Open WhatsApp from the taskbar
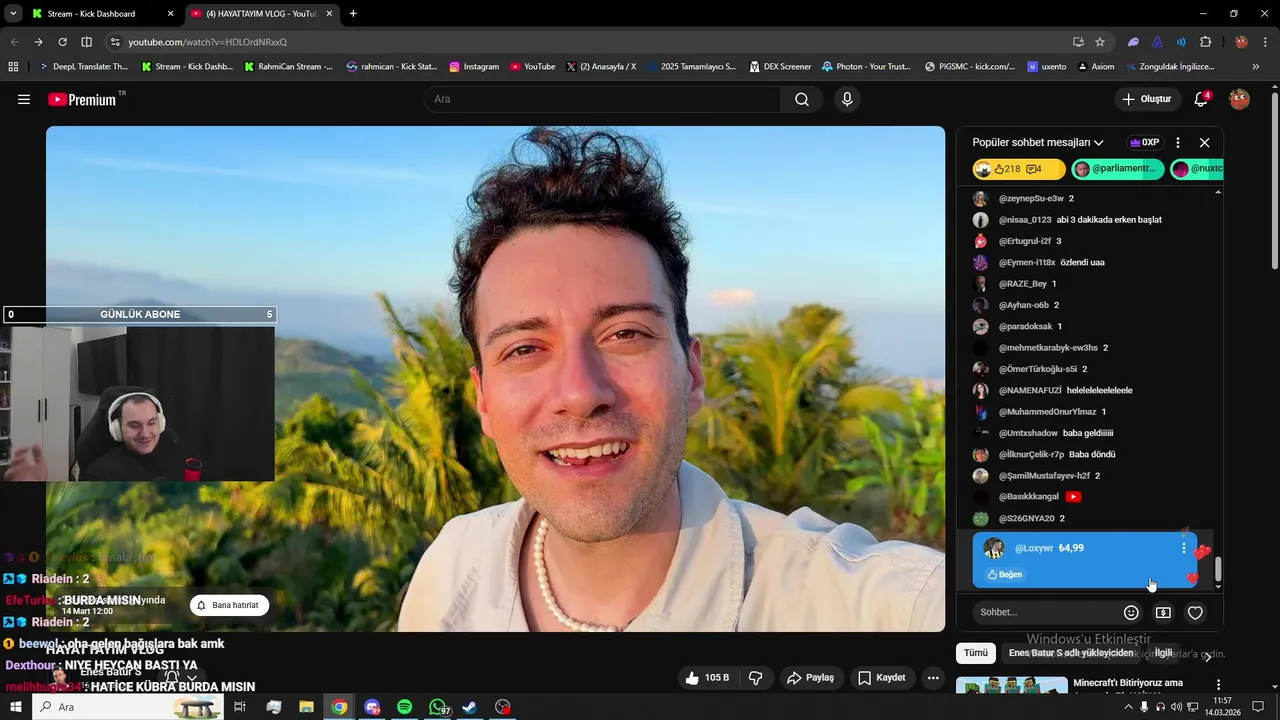The image size is (1280, 720). 438,707
